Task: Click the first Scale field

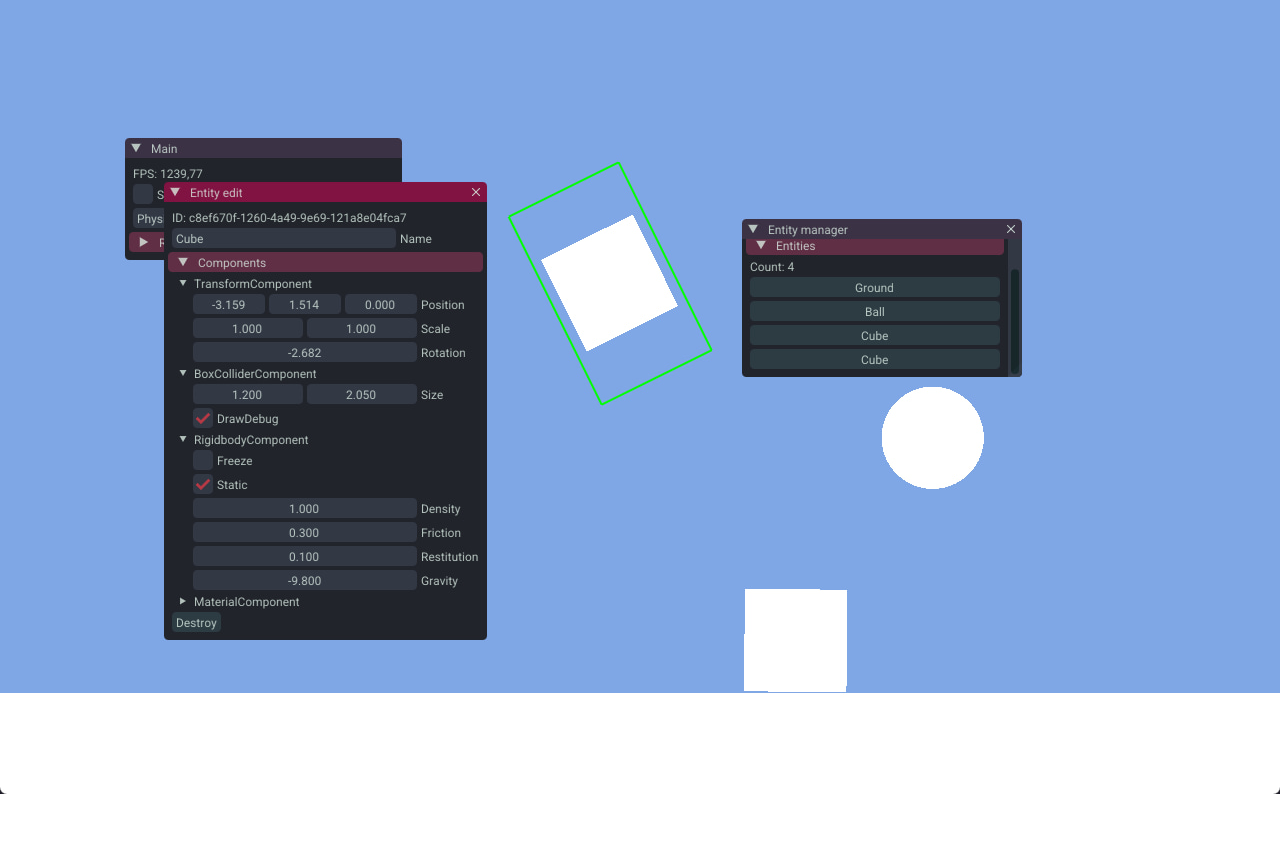Action: 248,328
